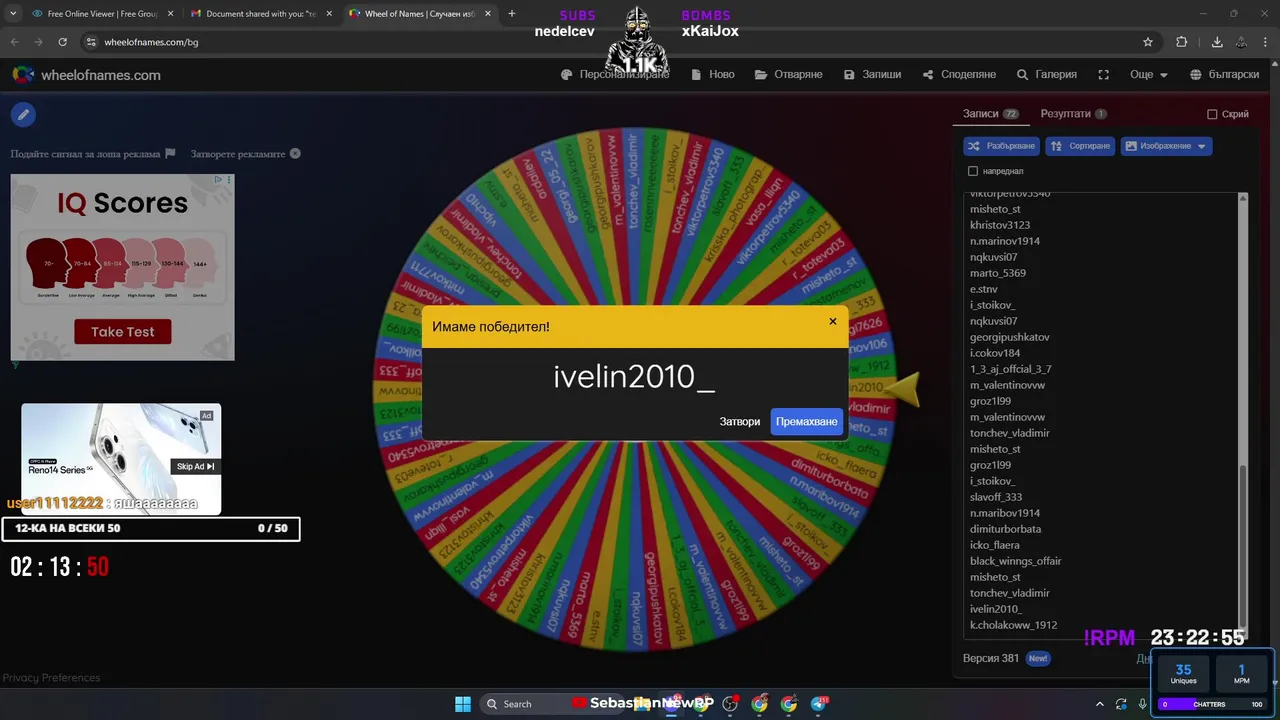Open Персонализиране customization palette menu

click(614, 75)
